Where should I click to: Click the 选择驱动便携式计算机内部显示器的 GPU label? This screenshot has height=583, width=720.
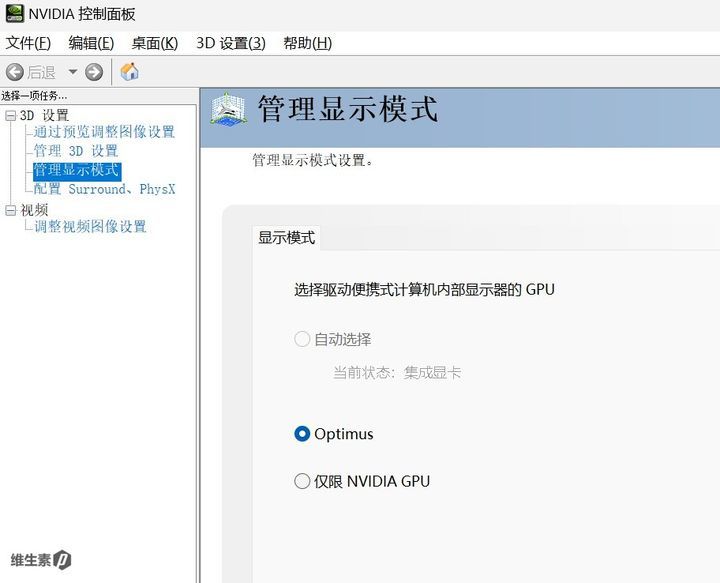[424, 290]
